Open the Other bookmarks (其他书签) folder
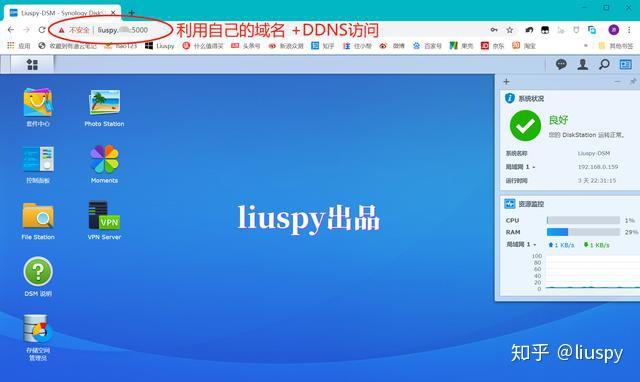 tap(616, 46)
